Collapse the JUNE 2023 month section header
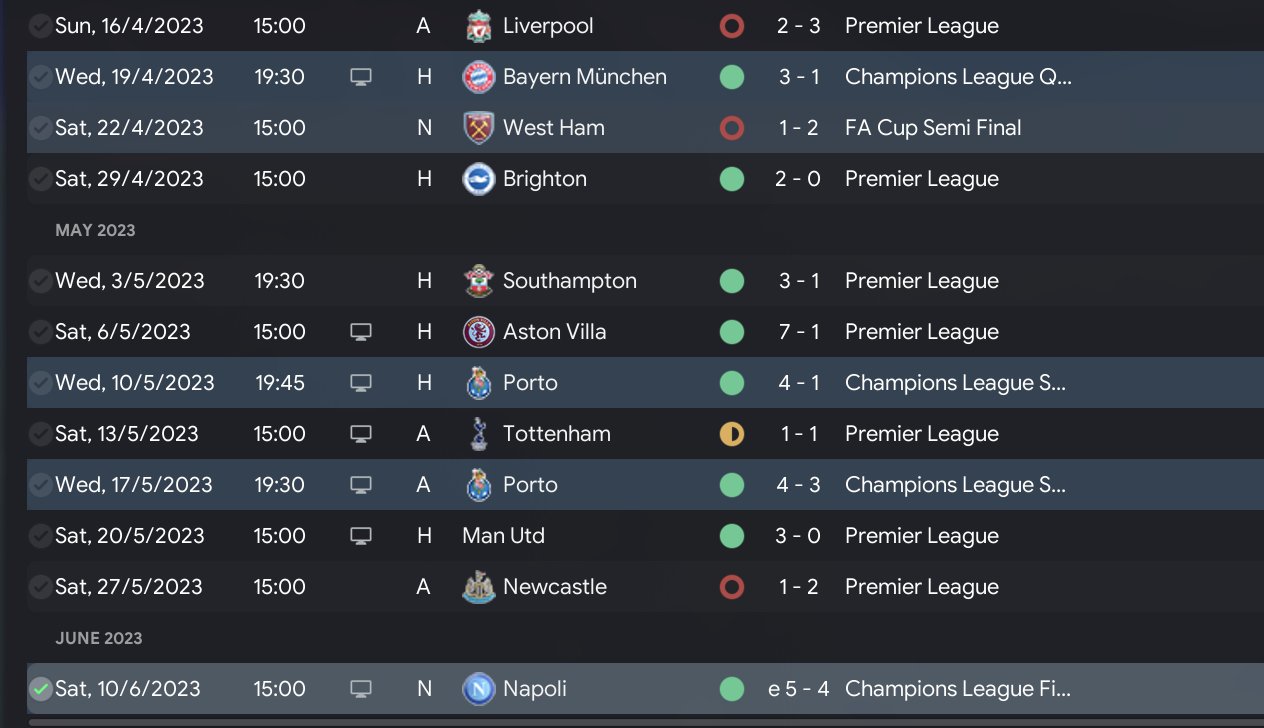 click(98, 638)
